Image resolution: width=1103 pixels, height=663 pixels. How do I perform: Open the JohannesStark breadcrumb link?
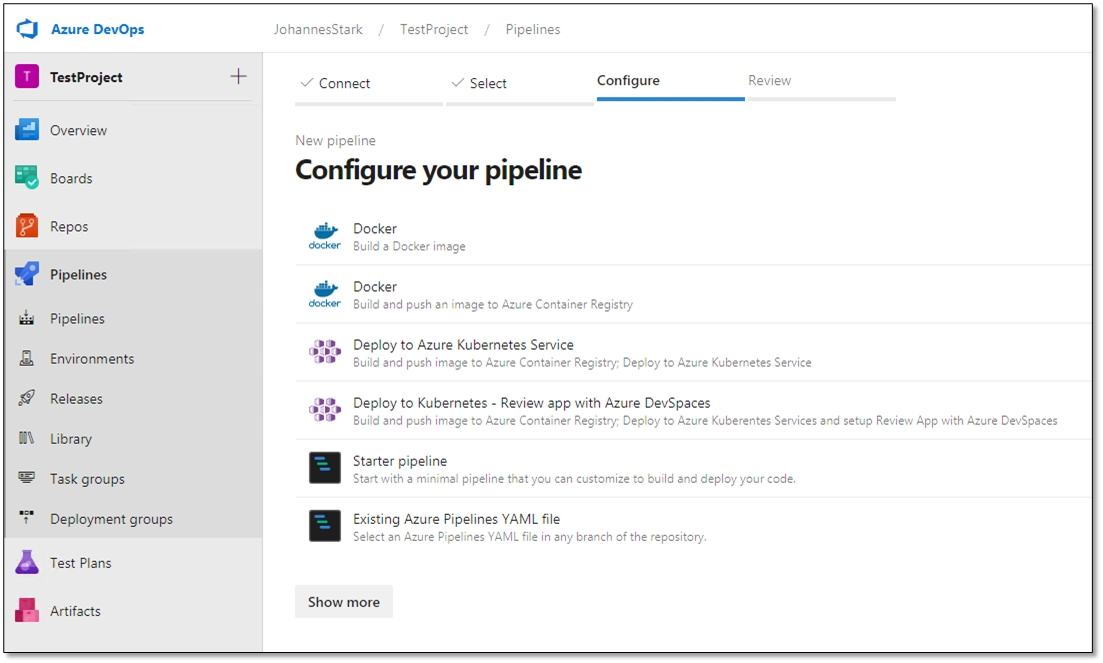click(318, 30)
